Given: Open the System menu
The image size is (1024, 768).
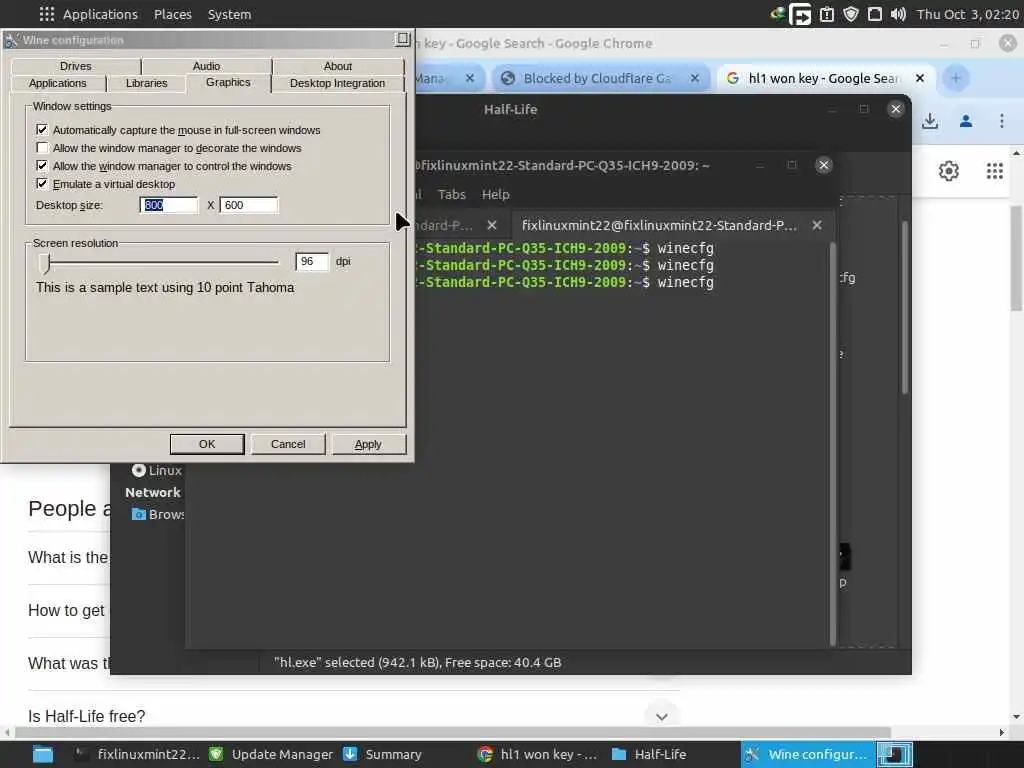Looking at the screenshot, I should 229,14.
